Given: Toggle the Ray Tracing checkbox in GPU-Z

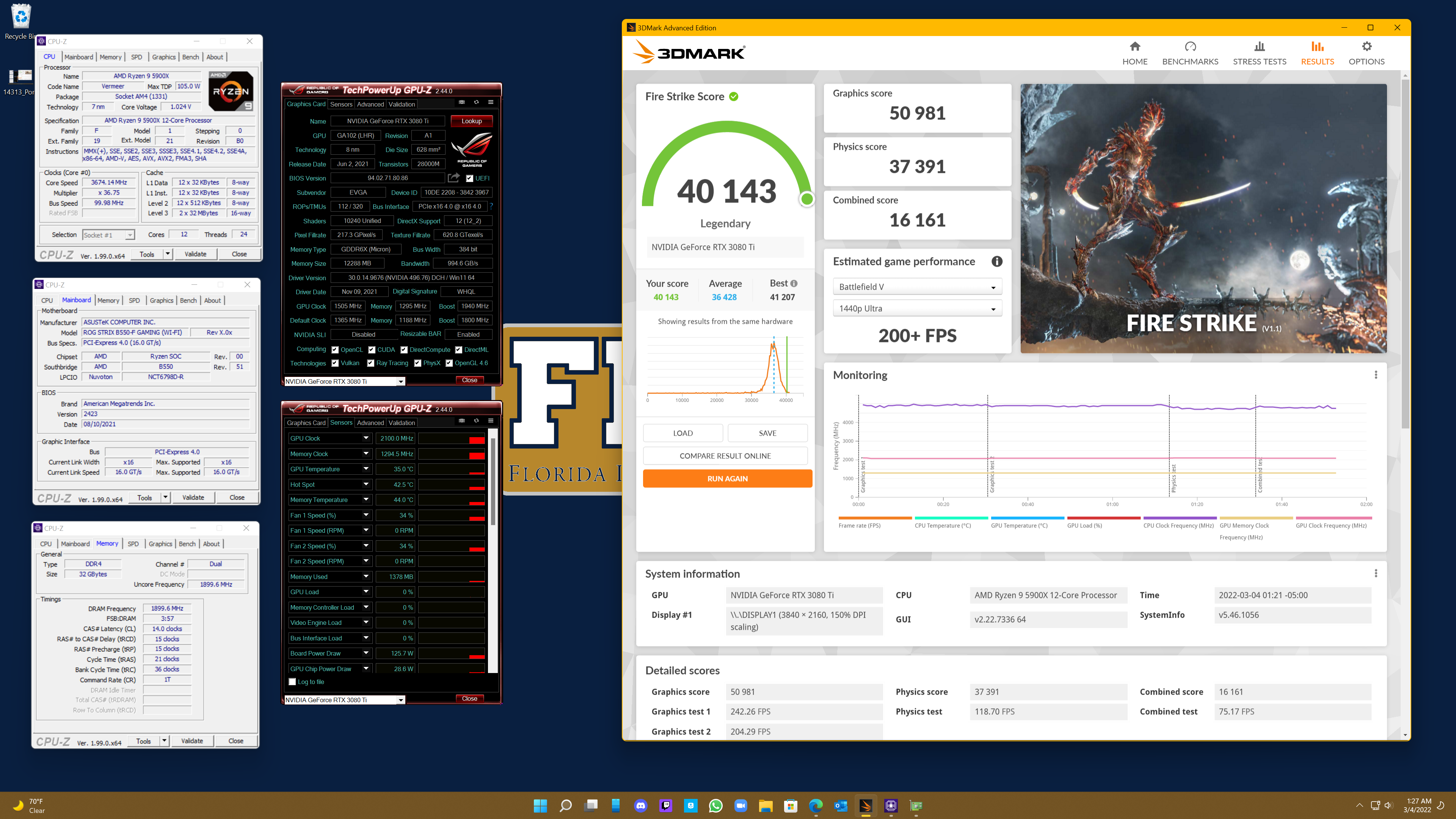Looking at the screenshot, I should tap(370, 364).
